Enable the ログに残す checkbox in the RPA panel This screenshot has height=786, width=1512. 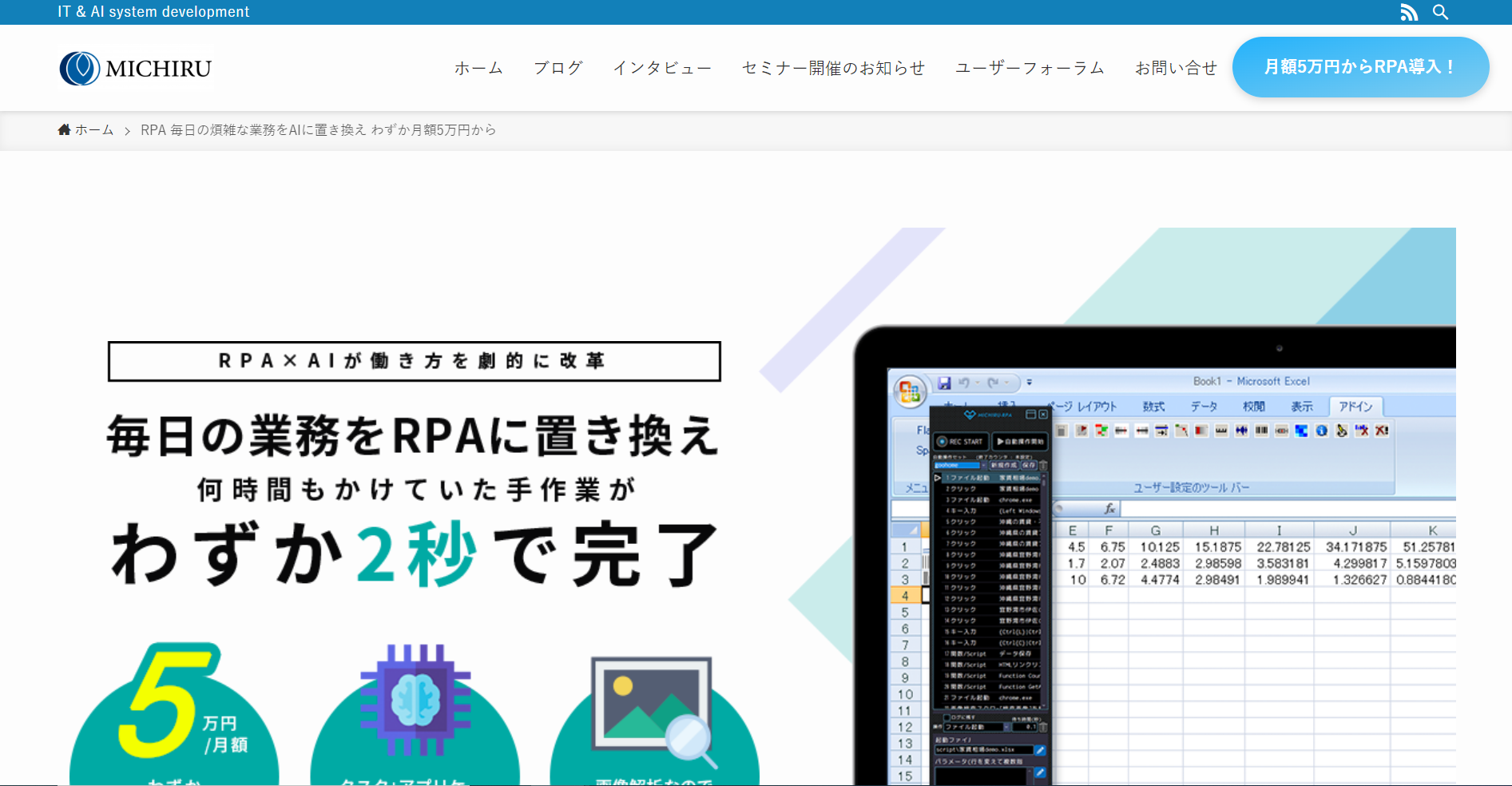tap(947, 718)
